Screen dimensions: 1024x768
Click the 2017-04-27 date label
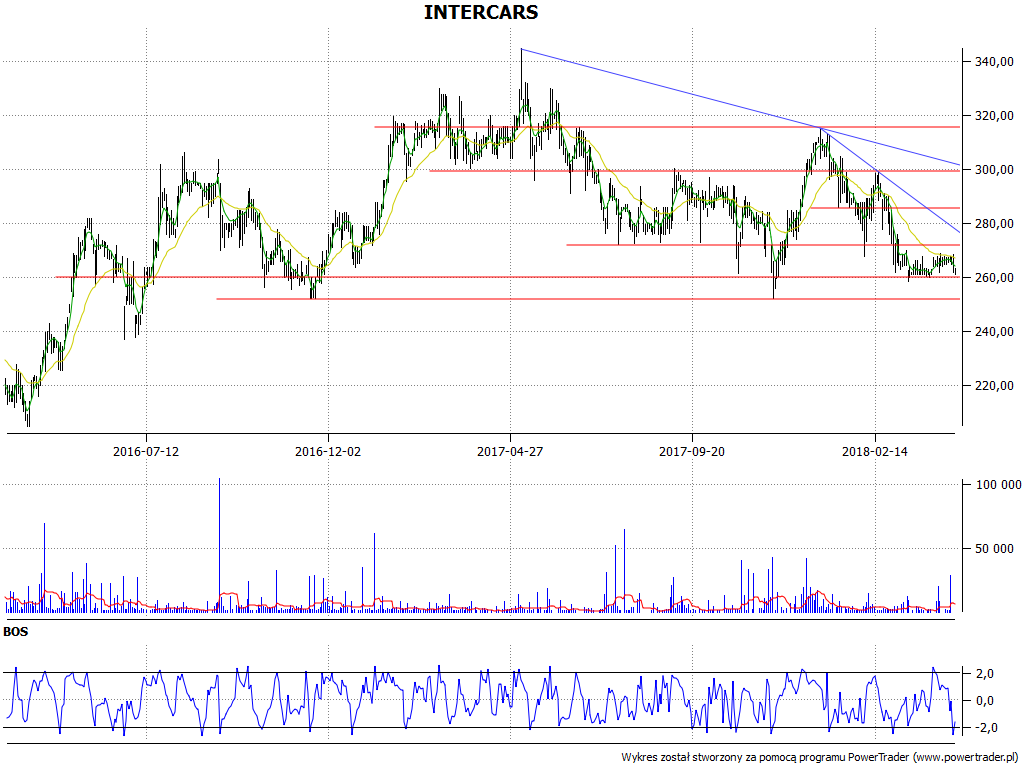click(x=510, y=451)
